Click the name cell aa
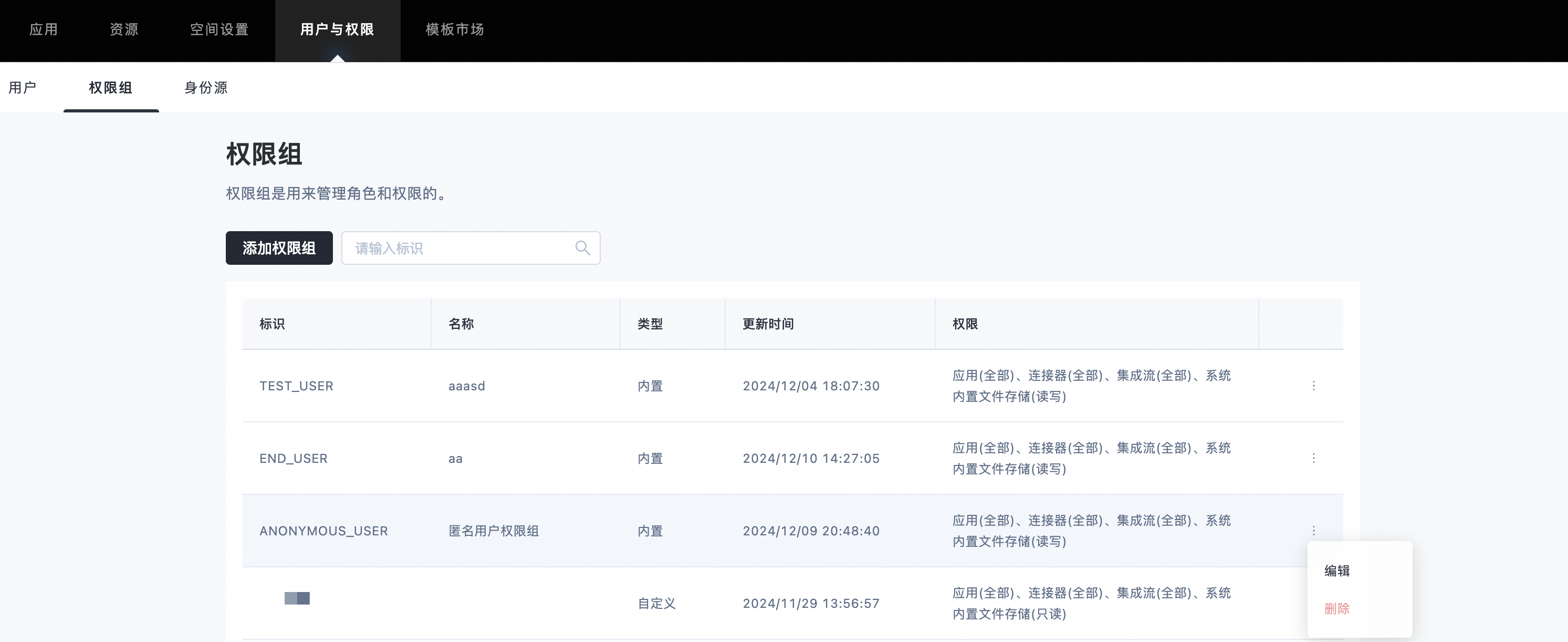Viewport: 1568px width, 642px height. 455,459
